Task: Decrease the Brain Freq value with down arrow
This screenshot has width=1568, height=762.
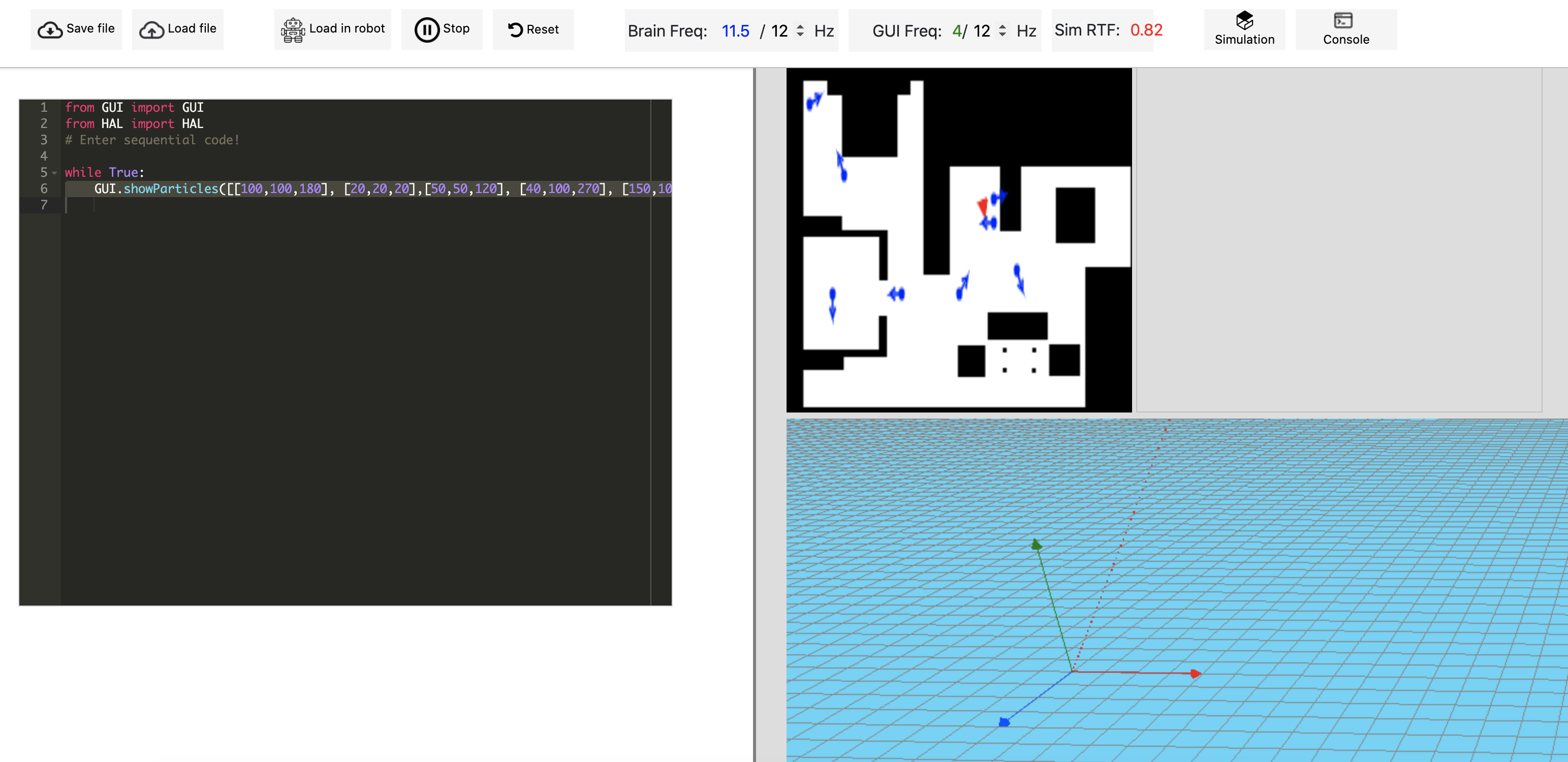Action: (x=800, y=35)
